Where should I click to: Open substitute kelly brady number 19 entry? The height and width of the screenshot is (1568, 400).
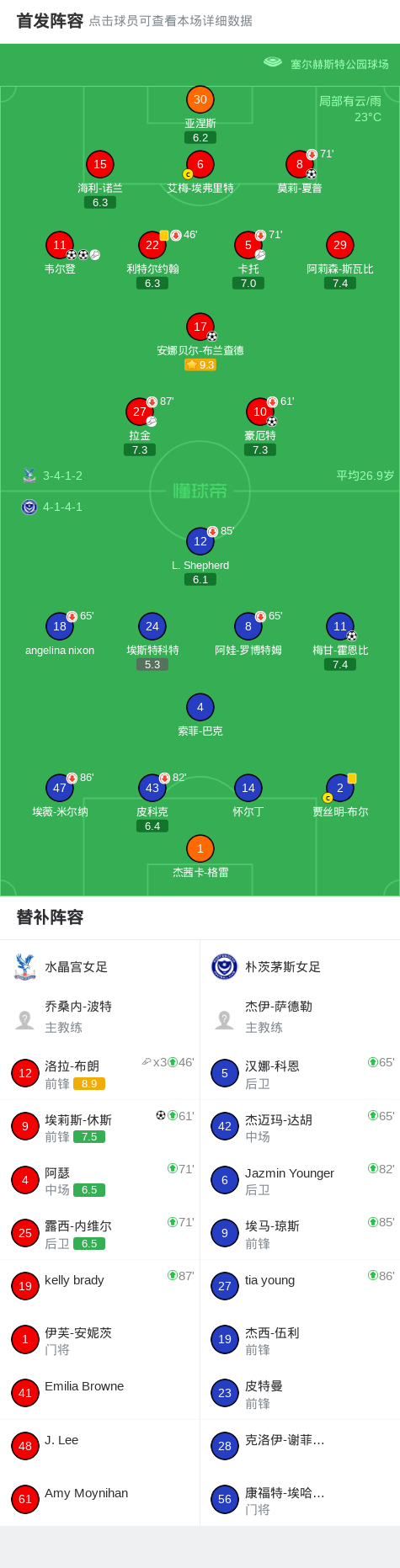tap(100, 1286)
